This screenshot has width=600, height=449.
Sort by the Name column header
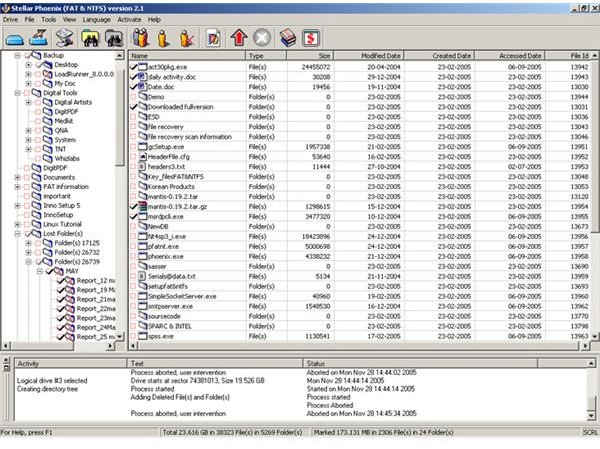coord(186,56)
